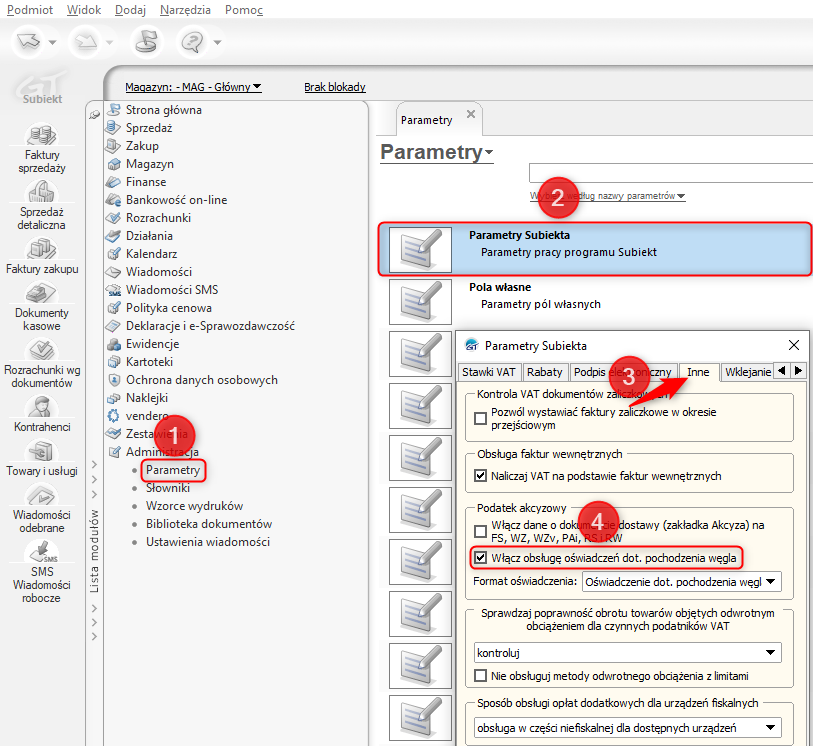Open Wiadomości odebrane shortcut icon
813x746 pixels.
(41, 495)
